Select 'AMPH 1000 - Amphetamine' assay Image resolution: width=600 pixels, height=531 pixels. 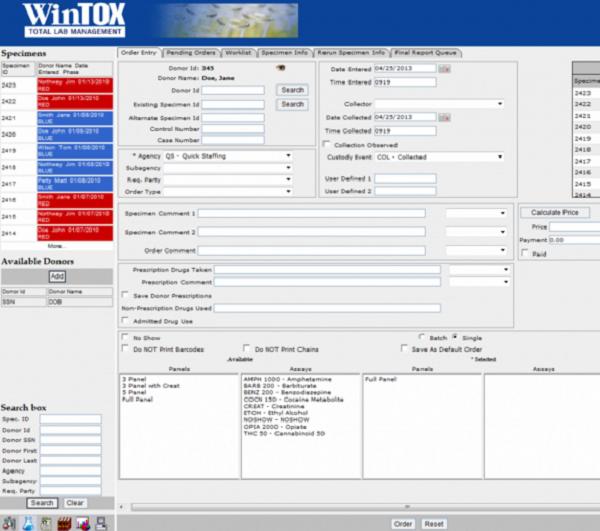pyautogui.click(x=287, y=379)
